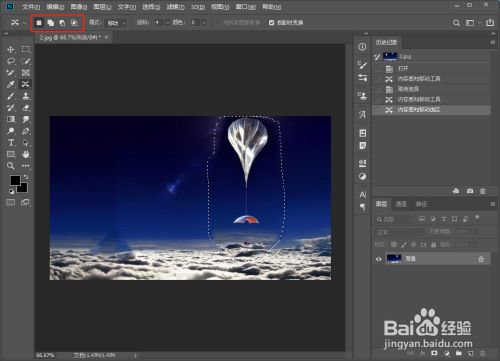500x361 pixels.
Task: Open layer filter kind dropdown
Action: point(392,219)
